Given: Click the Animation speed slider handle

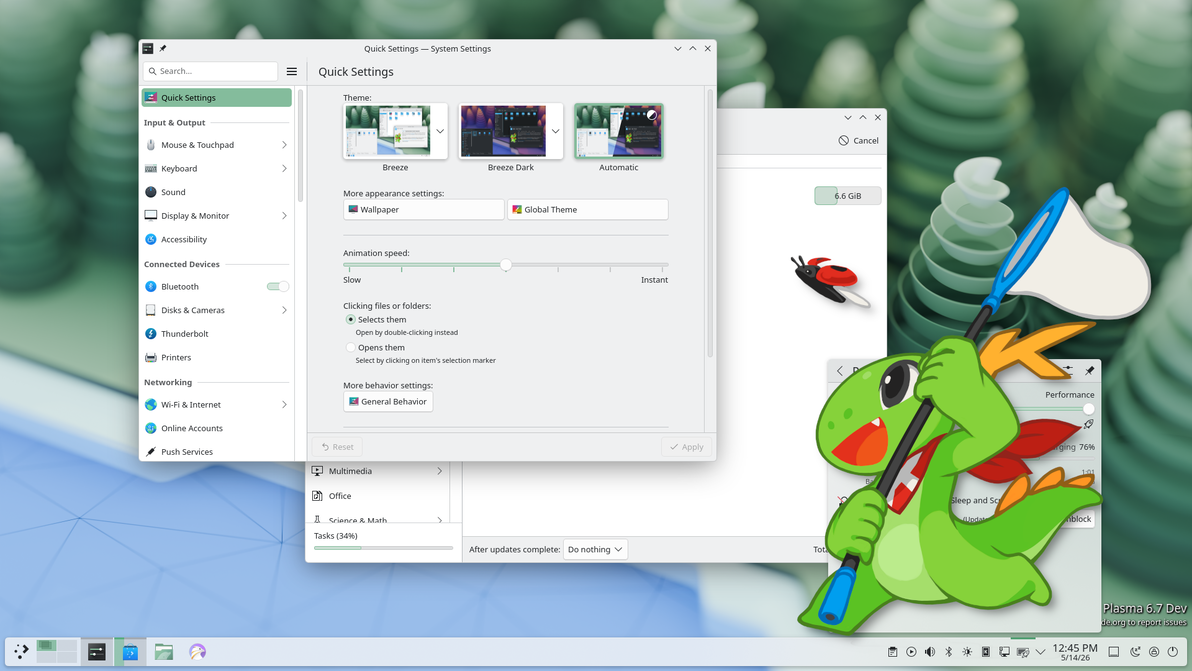Looking at the screenshot, I should pyautogui.click(x=506, y=264).
